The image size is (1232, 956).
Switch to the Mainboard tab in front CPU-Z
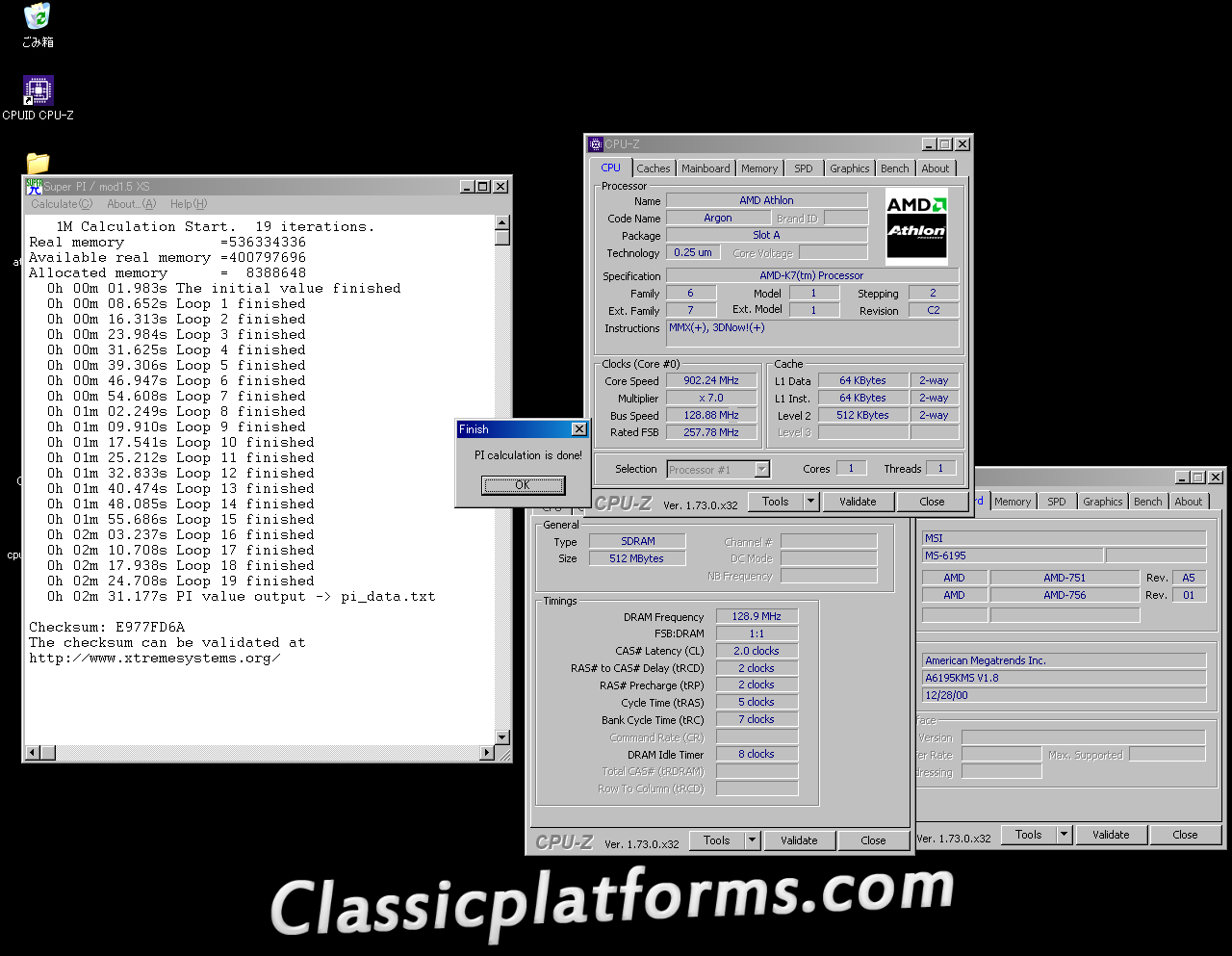click(x=706, y=168)
